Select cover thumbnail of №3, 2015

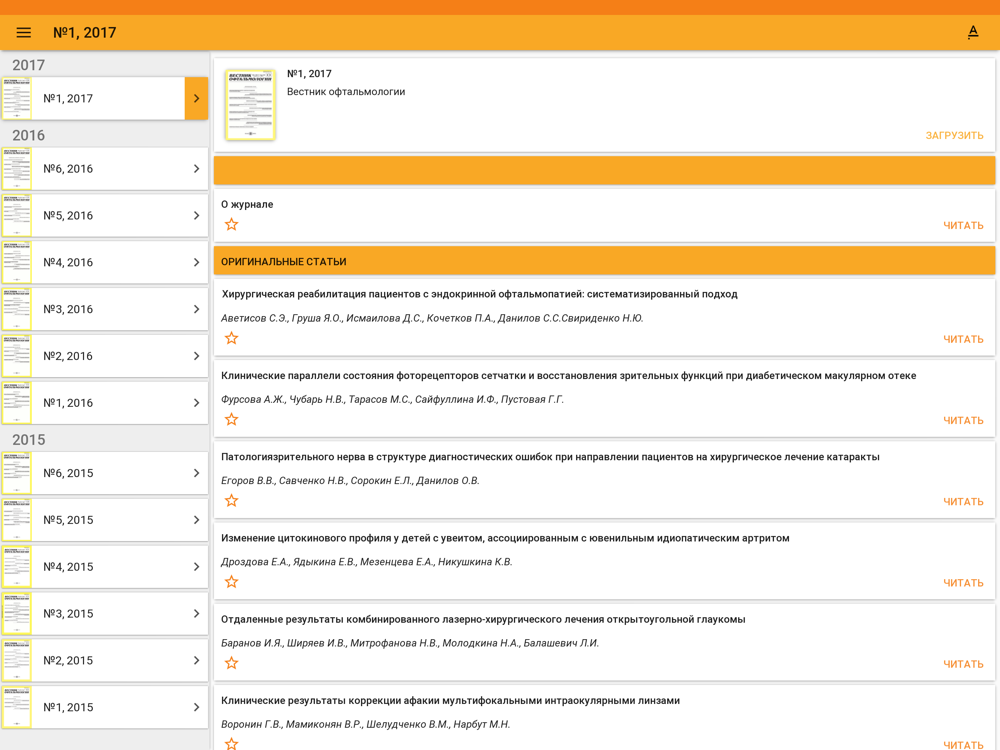click(x=17, y=614)
